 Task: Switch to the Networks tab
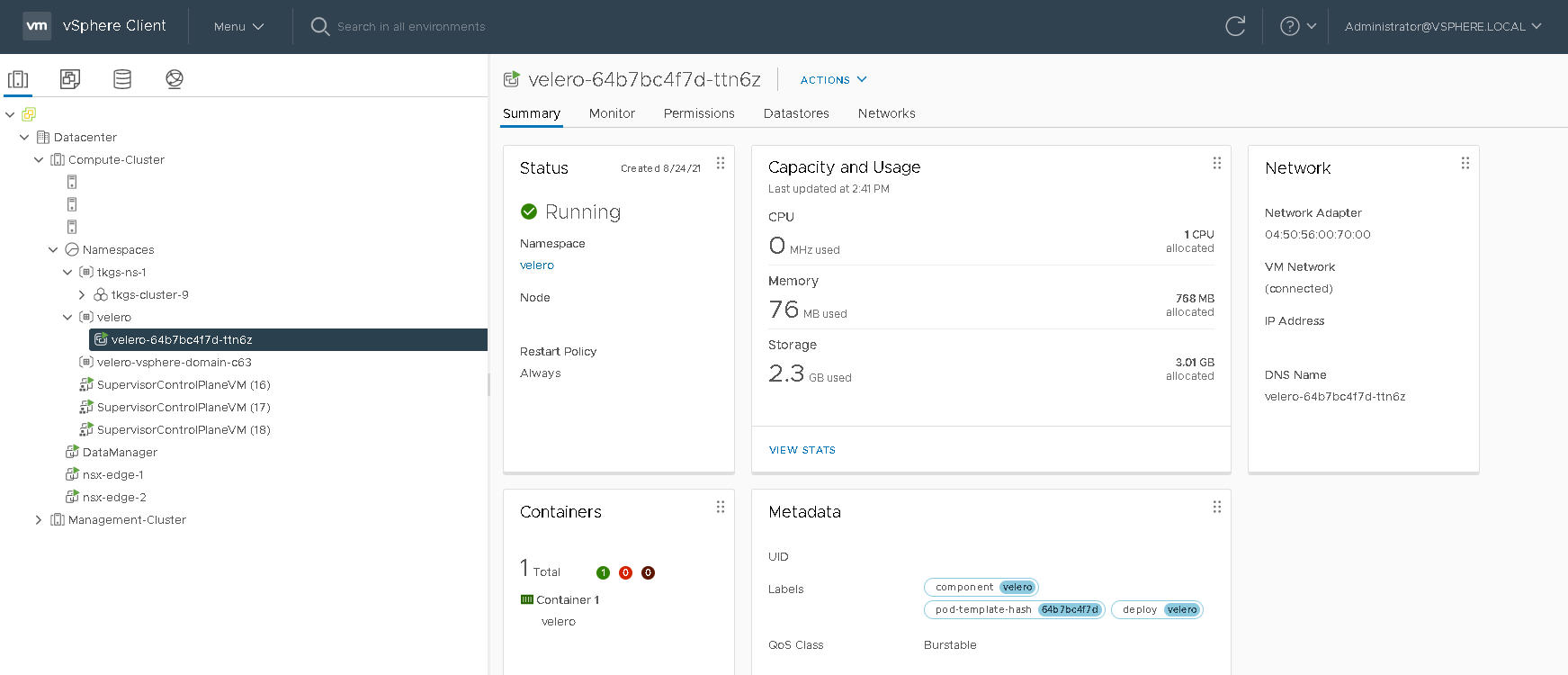click(886, 113)
